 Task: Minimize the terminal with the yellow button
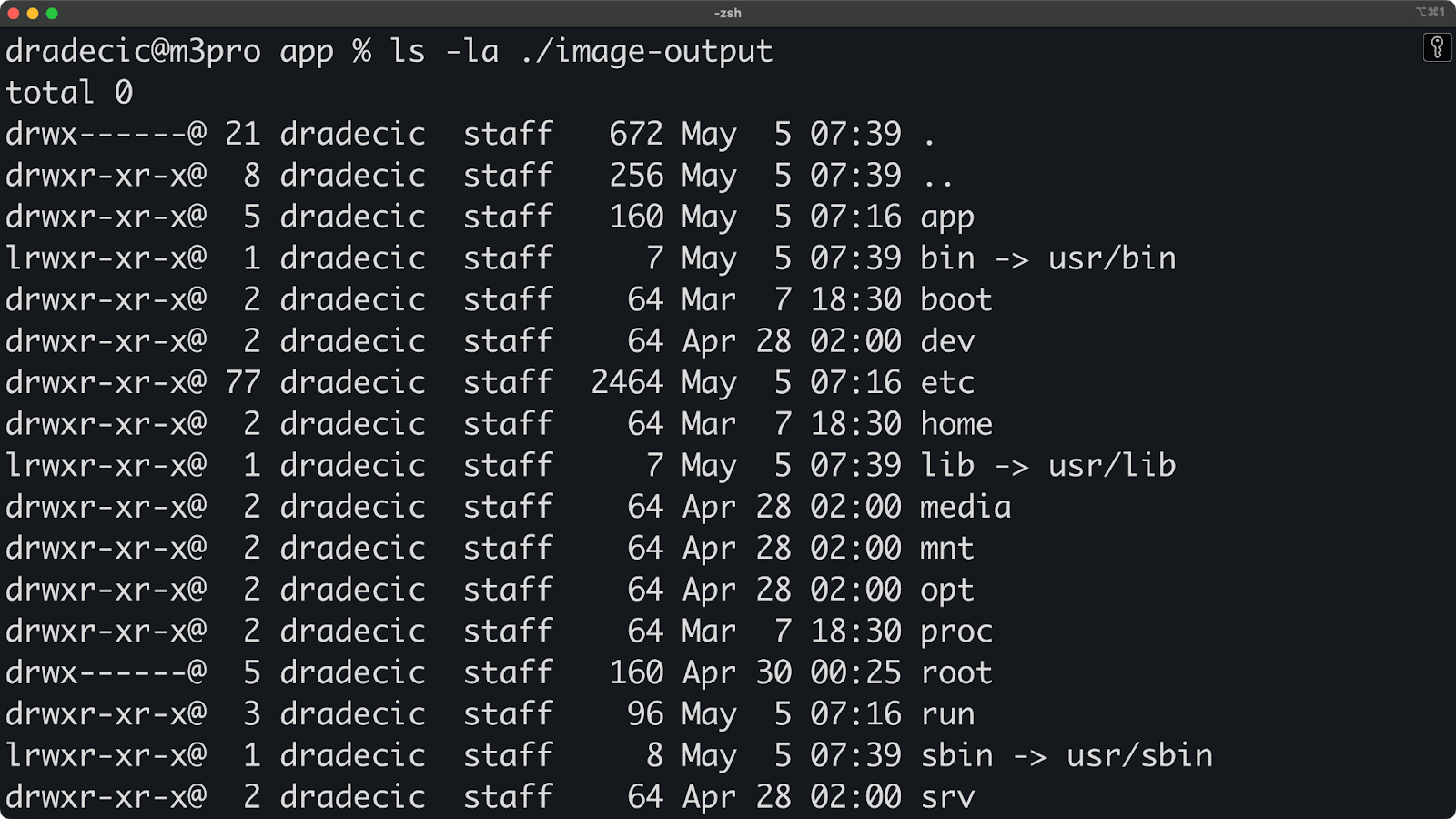pos(33,13)
